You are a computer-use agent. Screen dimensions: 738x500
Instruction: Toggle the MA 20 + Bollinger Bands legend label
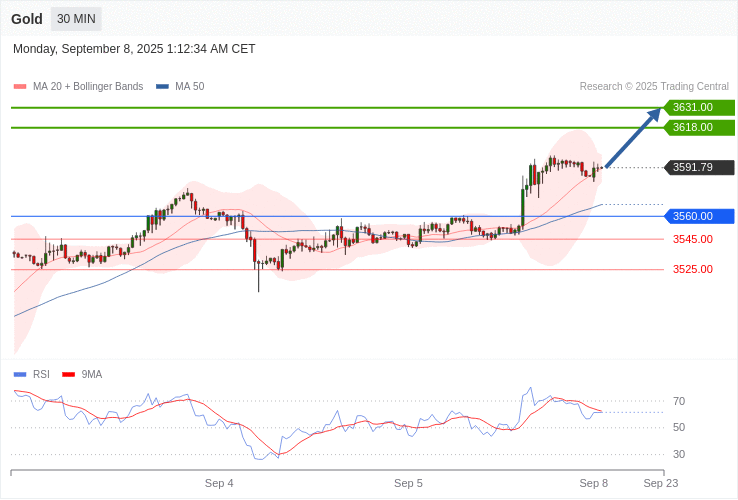click(x=88, y=87)
